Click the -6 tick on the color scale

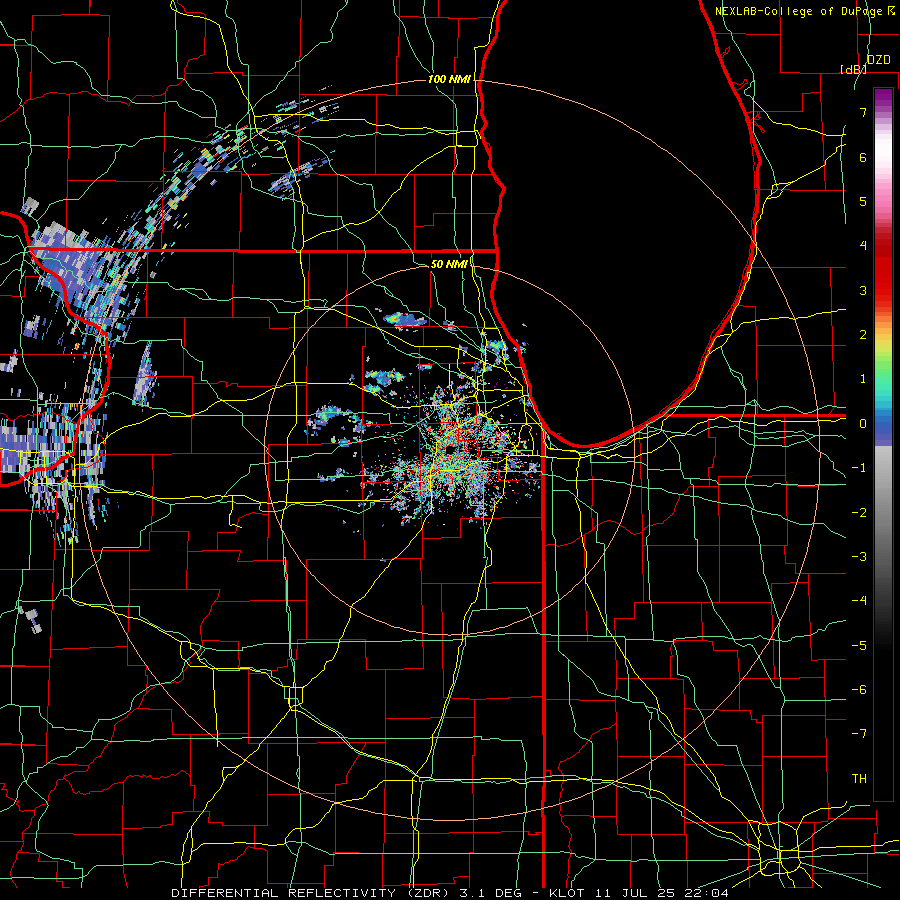(x=859, y=690)
